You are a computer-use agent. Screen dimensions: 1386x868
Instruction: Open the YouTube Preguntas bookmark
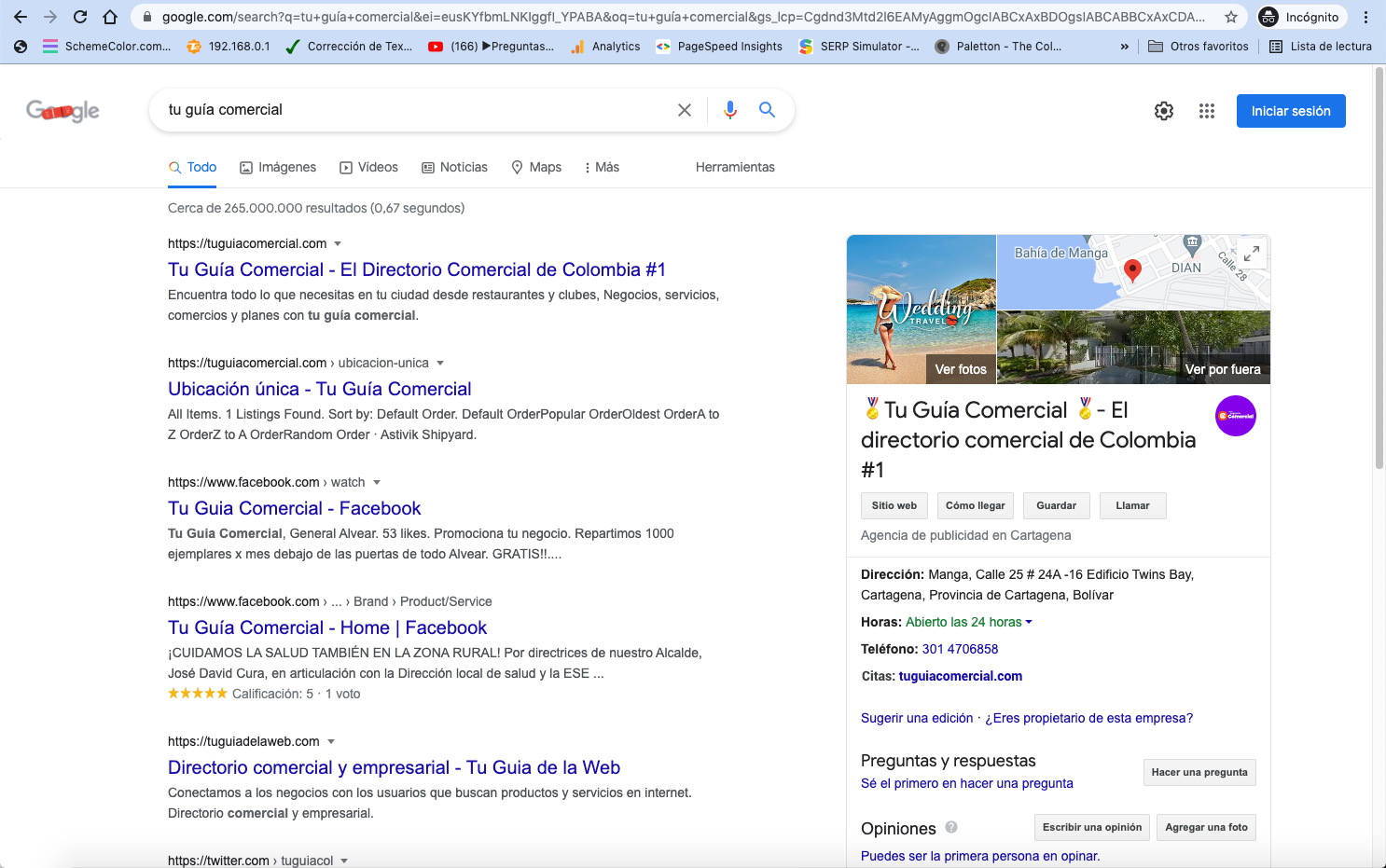491,46
